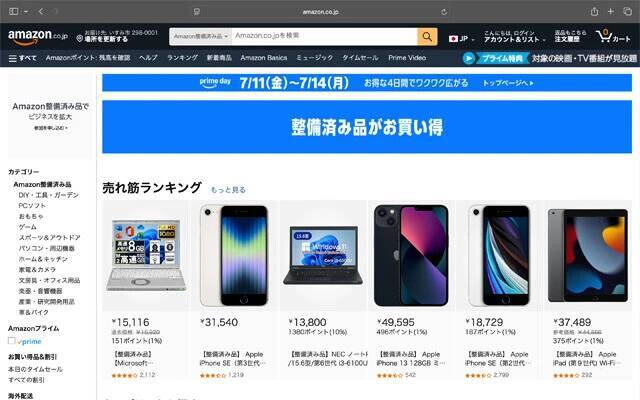The height and width of the screenshot is (400, 640).
Task: Open the パソコン・周辺機器 category link
Action: pyautogui.click(x=47, y=248)
